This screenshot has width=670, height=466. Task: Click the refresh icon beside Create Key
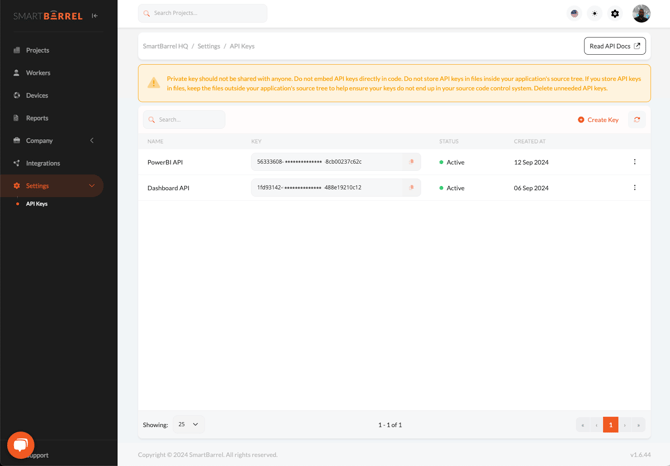pyautogui.click(x=637, y=120)
